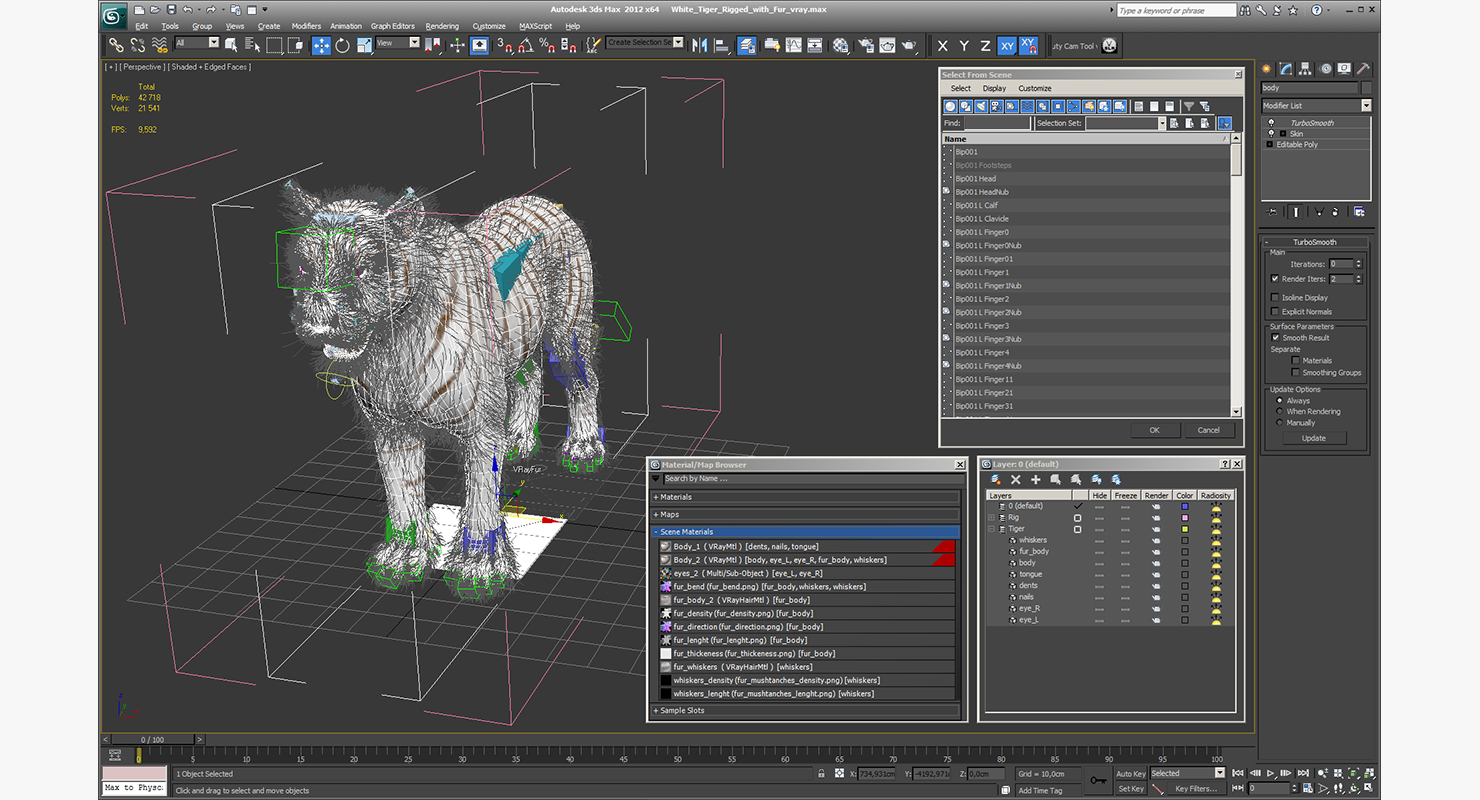Click the Tiger layer yellow color swatch
Viewport: 1480px width, 800px height.
pos(1185,529)
